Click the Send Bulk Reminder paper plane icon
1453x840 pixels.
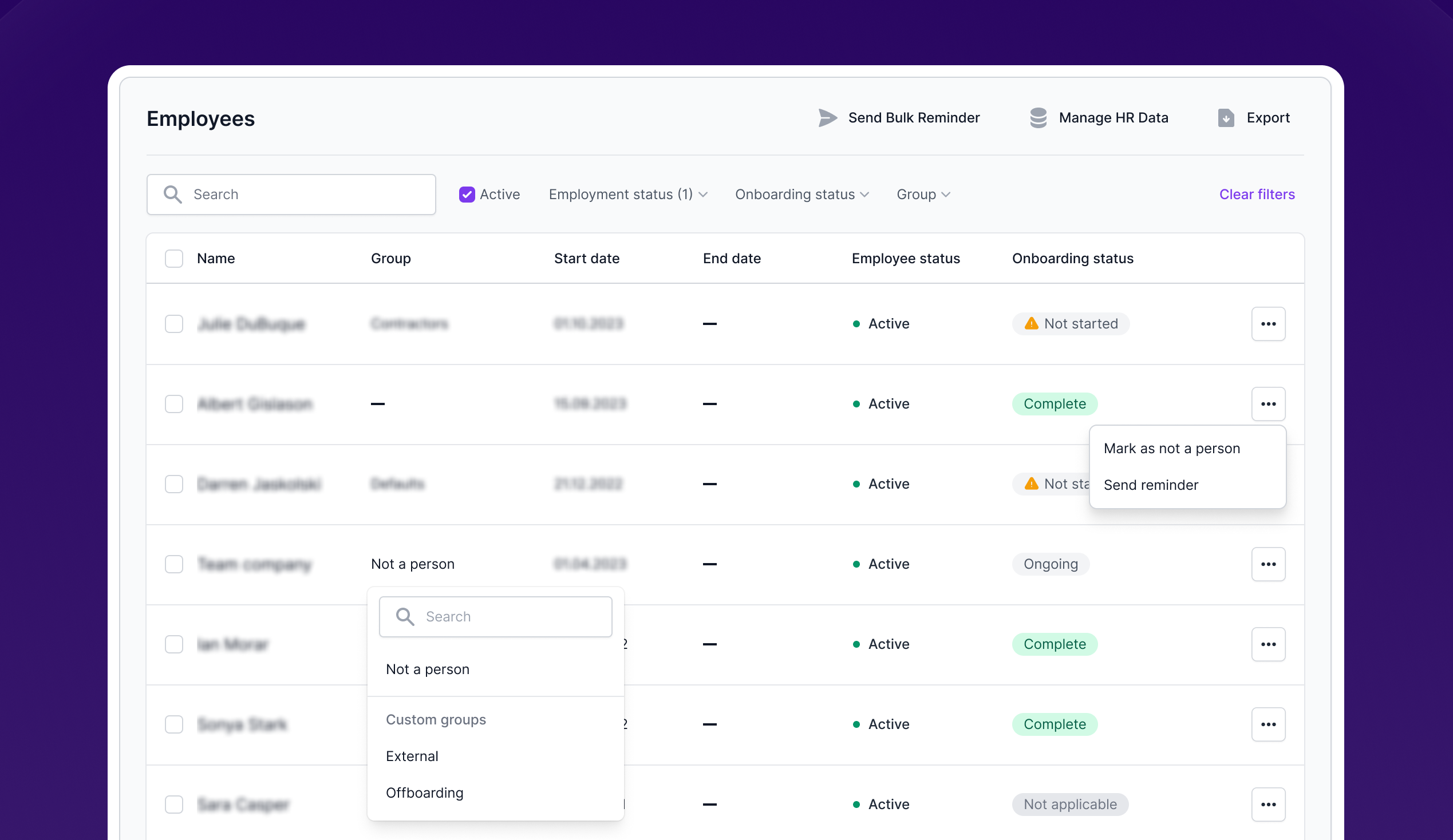(x=827, y=117)
